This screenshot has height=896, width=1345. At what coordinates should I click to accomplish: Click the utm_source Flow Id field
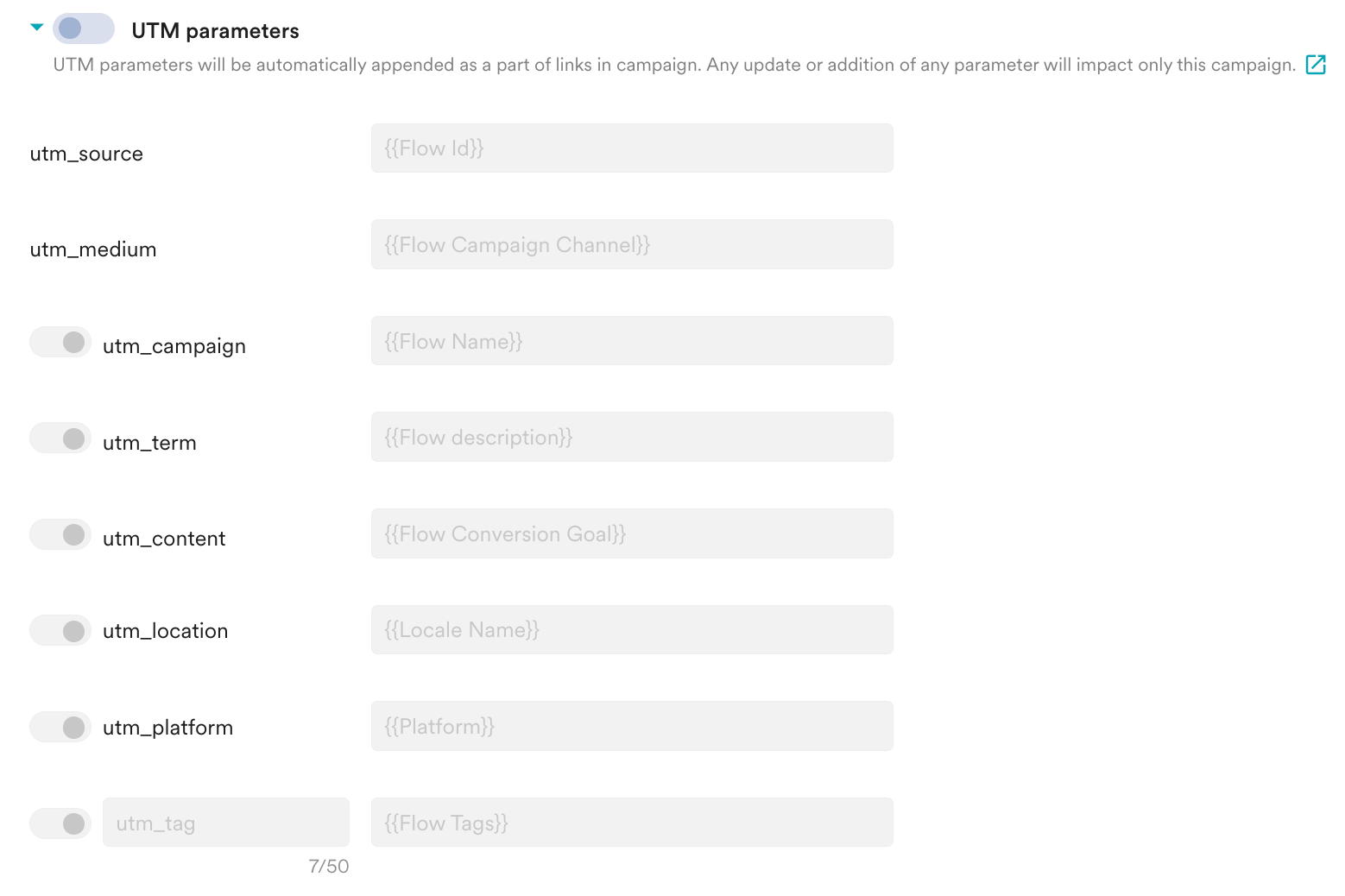[x=632, y=148]
